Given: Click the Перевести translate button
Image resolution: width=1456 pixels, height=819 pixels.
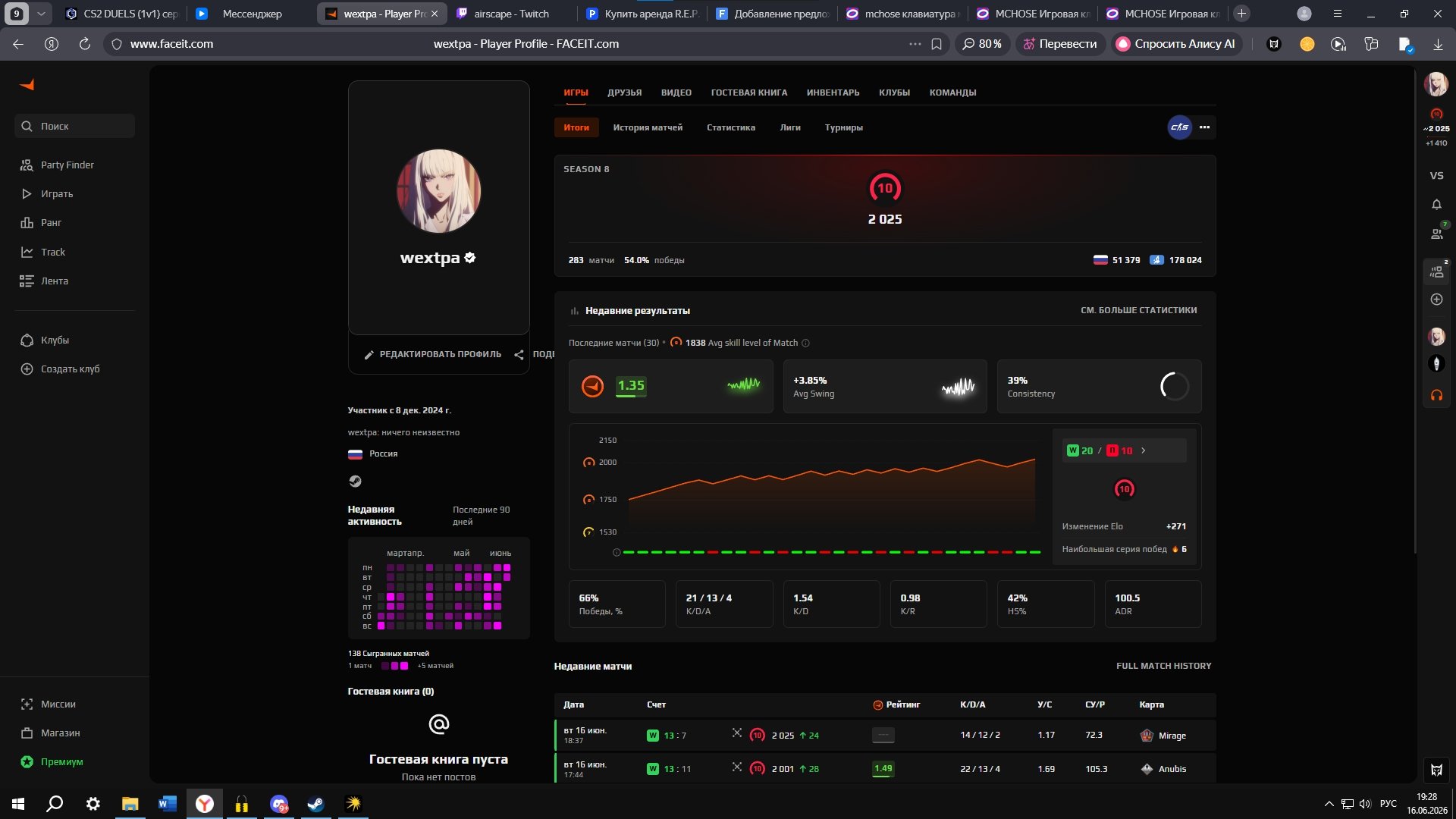Looking at the screenshot, I should 1060,44.
